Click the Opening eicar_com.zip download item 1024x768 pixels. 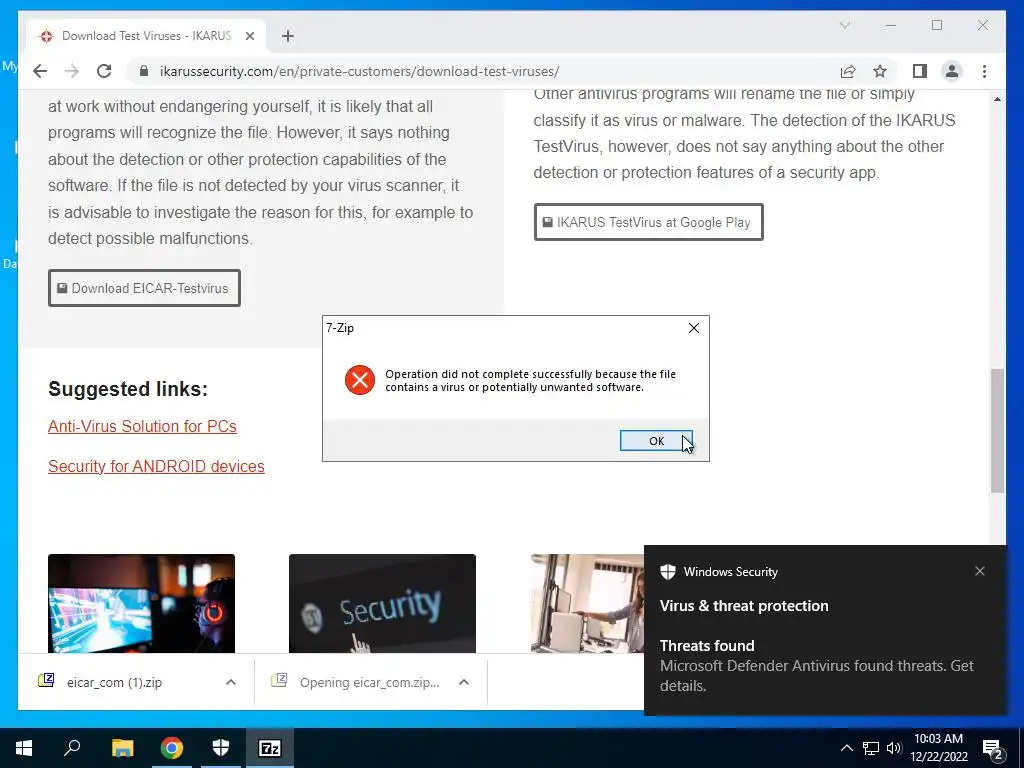pos(369,682)
